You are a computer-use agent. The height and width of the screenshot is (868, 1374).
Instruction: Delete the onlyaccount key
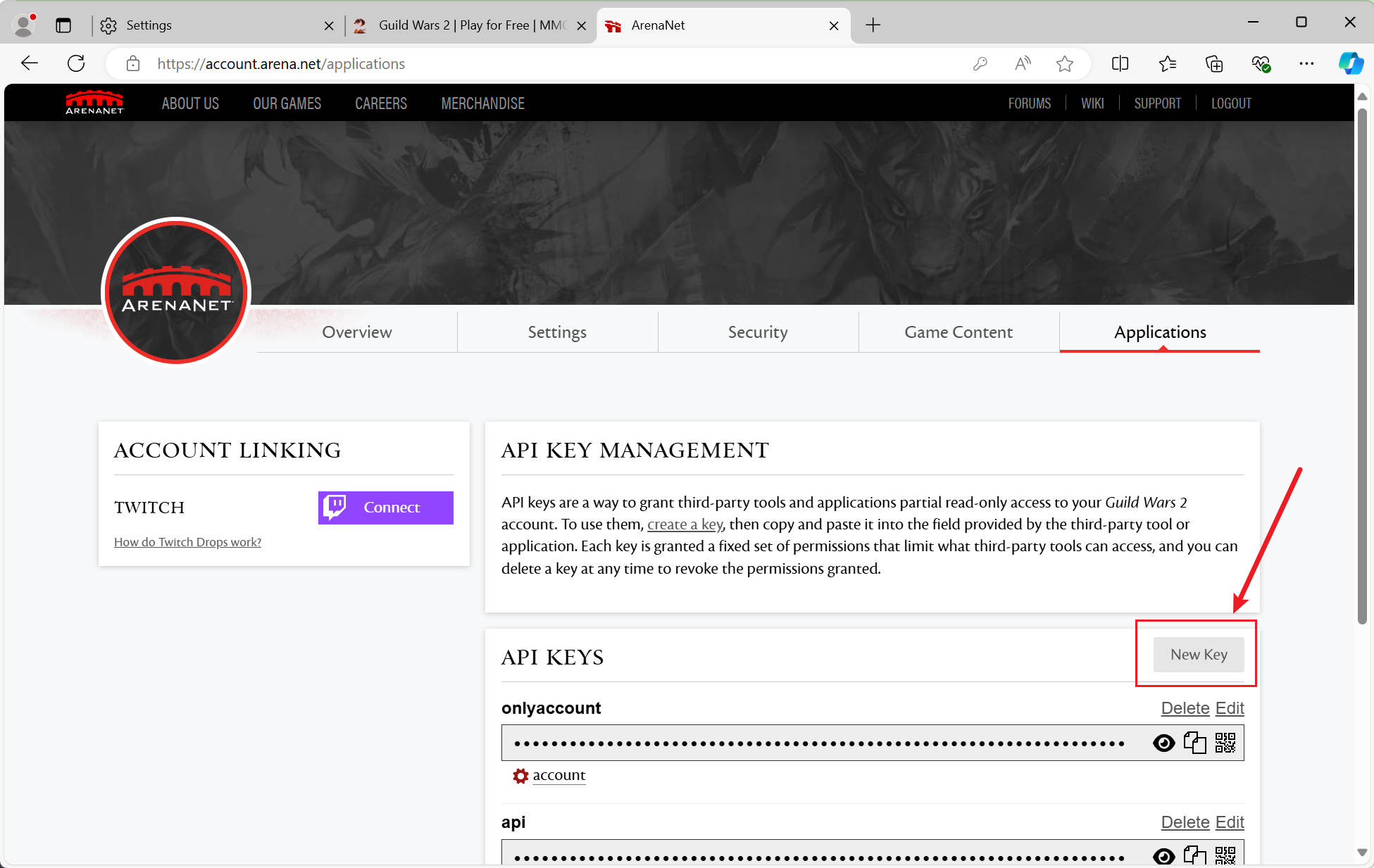1185,708
